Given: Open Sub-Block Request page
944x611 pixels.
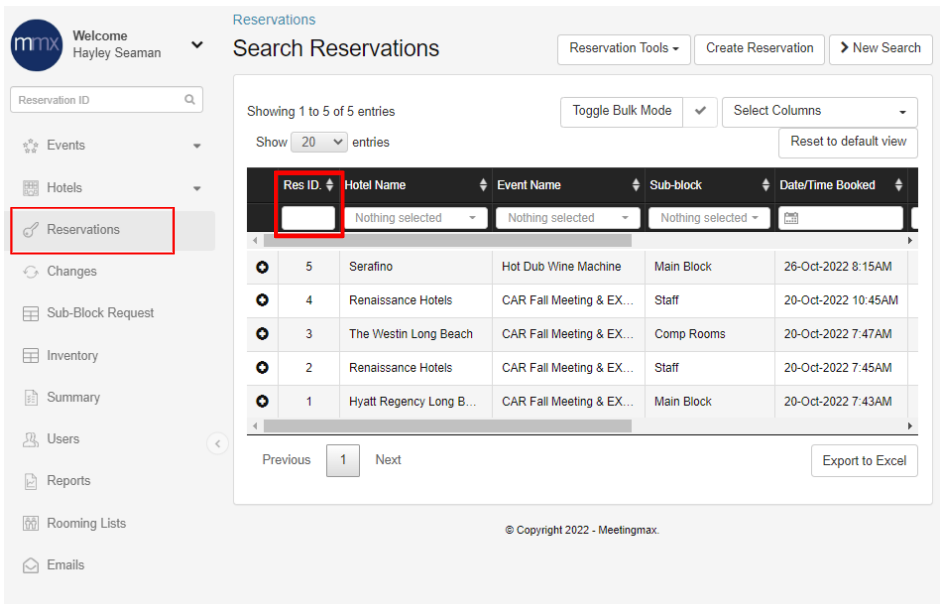Looking at the screenshot, I should point(101,313).
